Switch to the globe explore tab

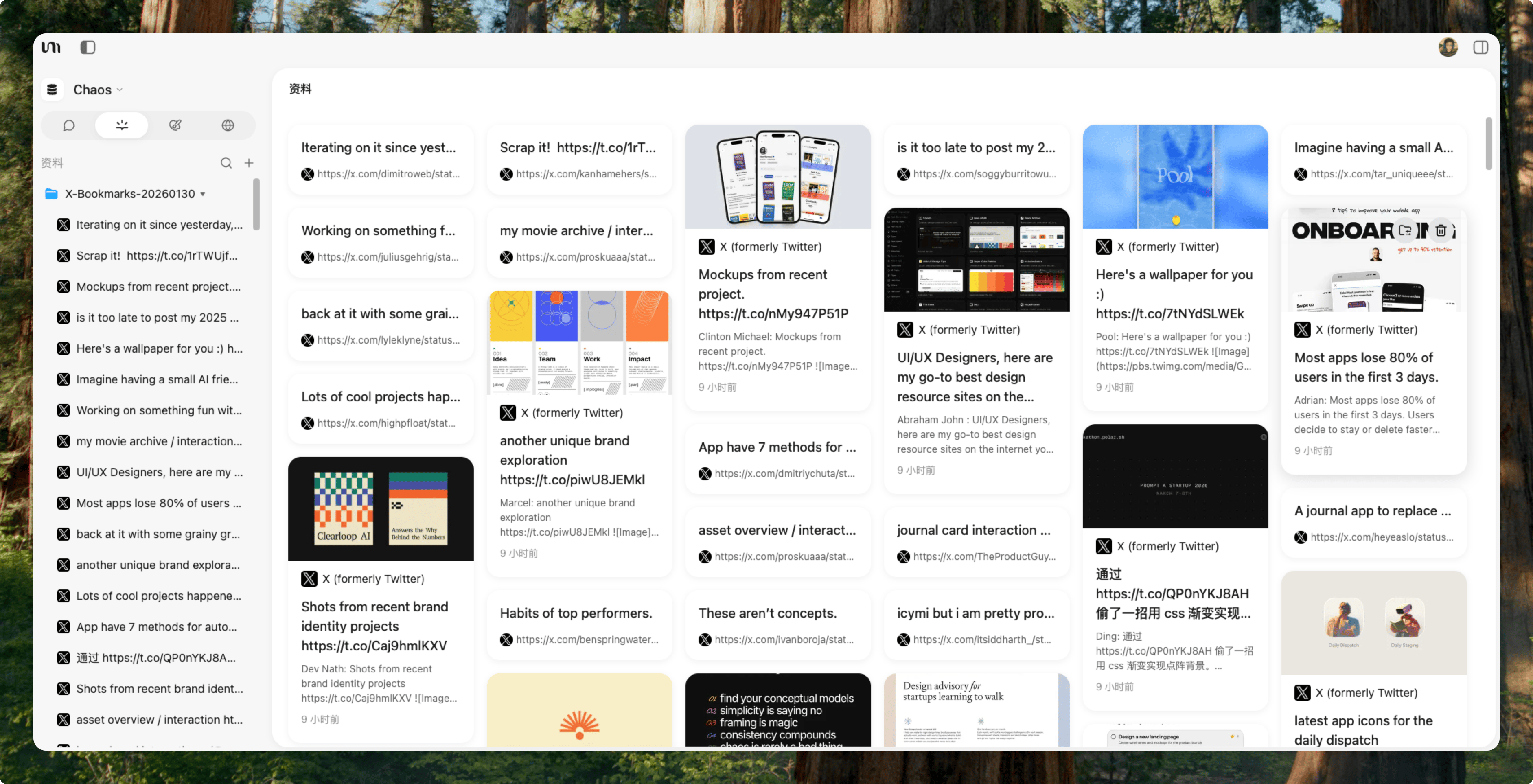pos(228,126)
